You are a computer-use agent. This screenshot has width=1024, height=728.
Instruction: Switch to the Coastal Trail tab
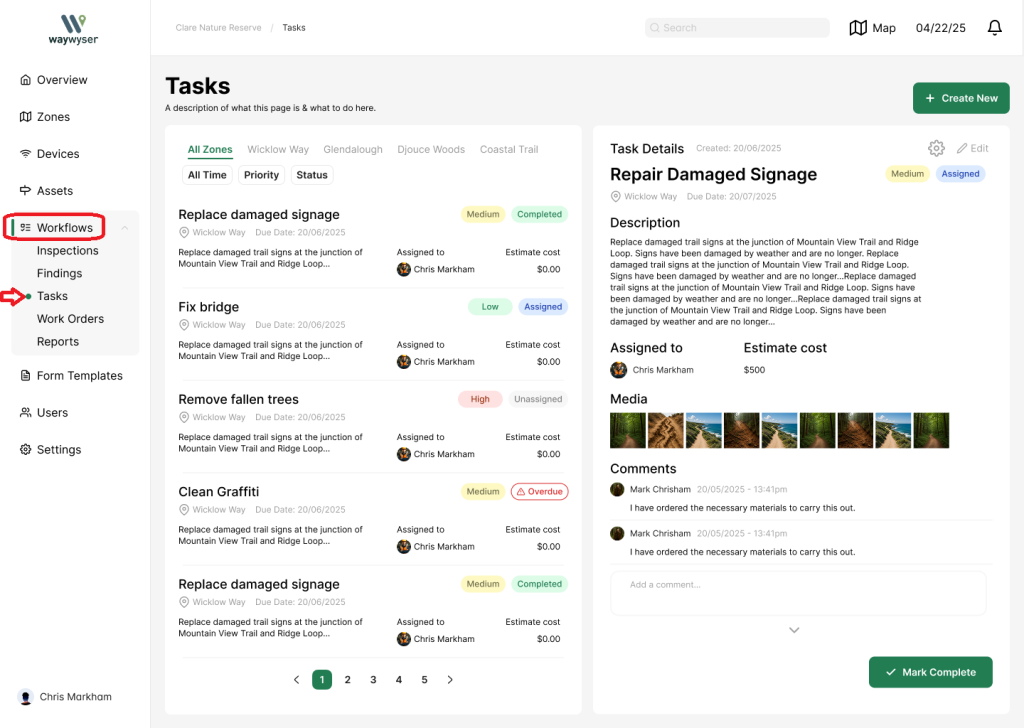point(509,150)
